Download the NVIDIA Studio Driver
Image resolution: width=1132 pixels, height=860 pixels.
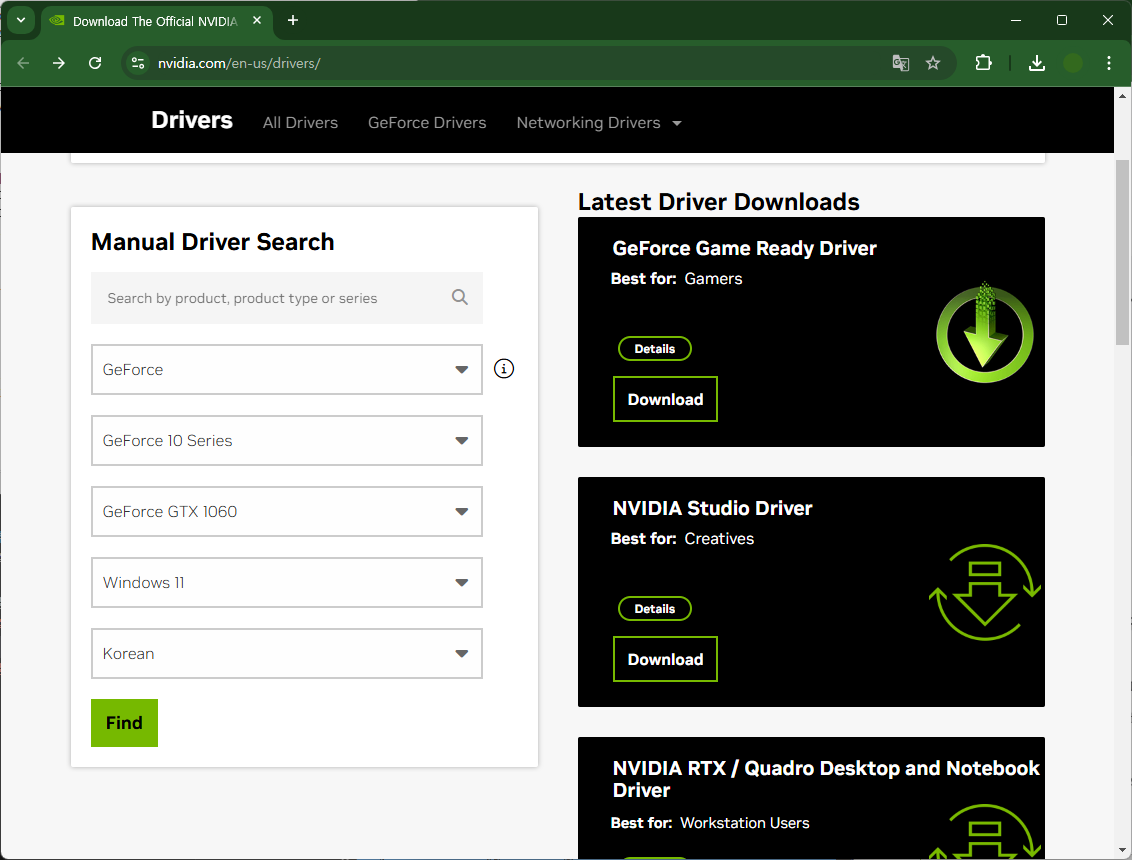(x=665, y=659)
